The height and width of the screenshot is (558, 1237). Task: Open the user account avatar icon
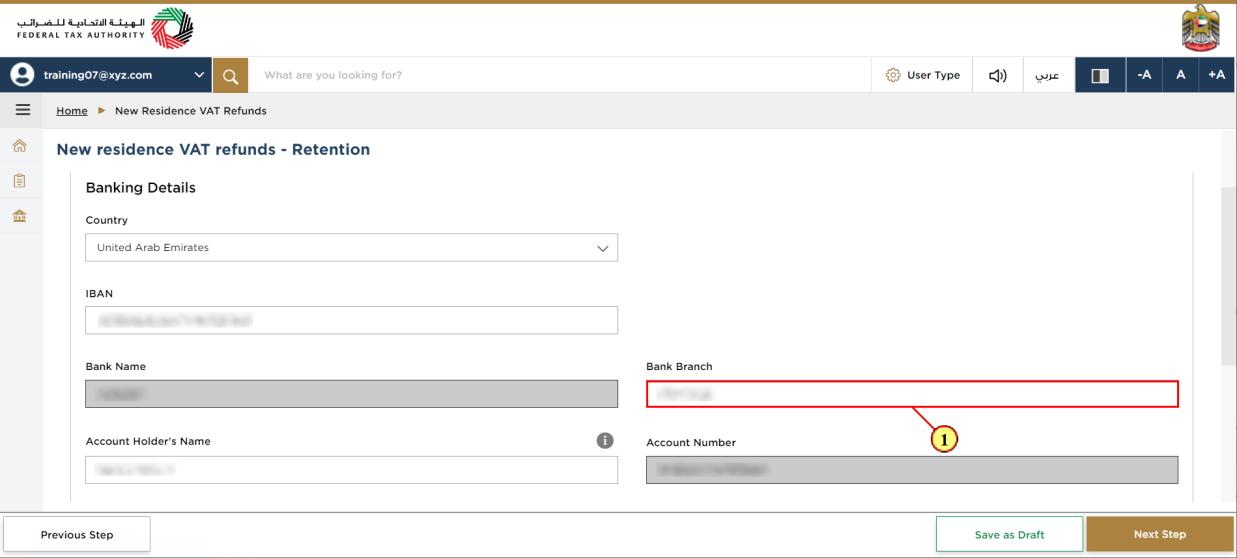pos(22,75)
